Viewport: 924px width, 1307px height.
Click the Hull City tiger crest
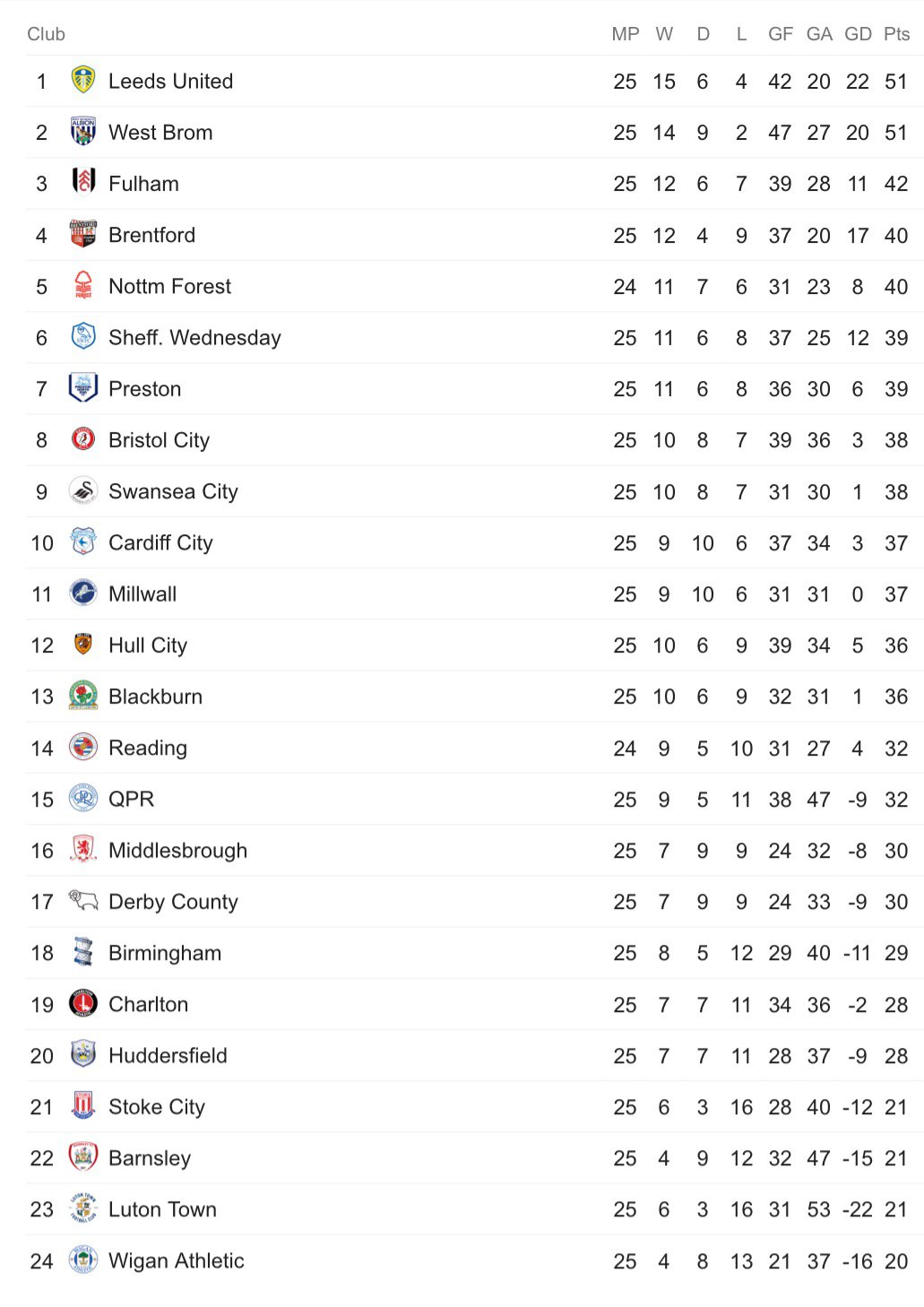pyautogui.click(x=83, y=645)
